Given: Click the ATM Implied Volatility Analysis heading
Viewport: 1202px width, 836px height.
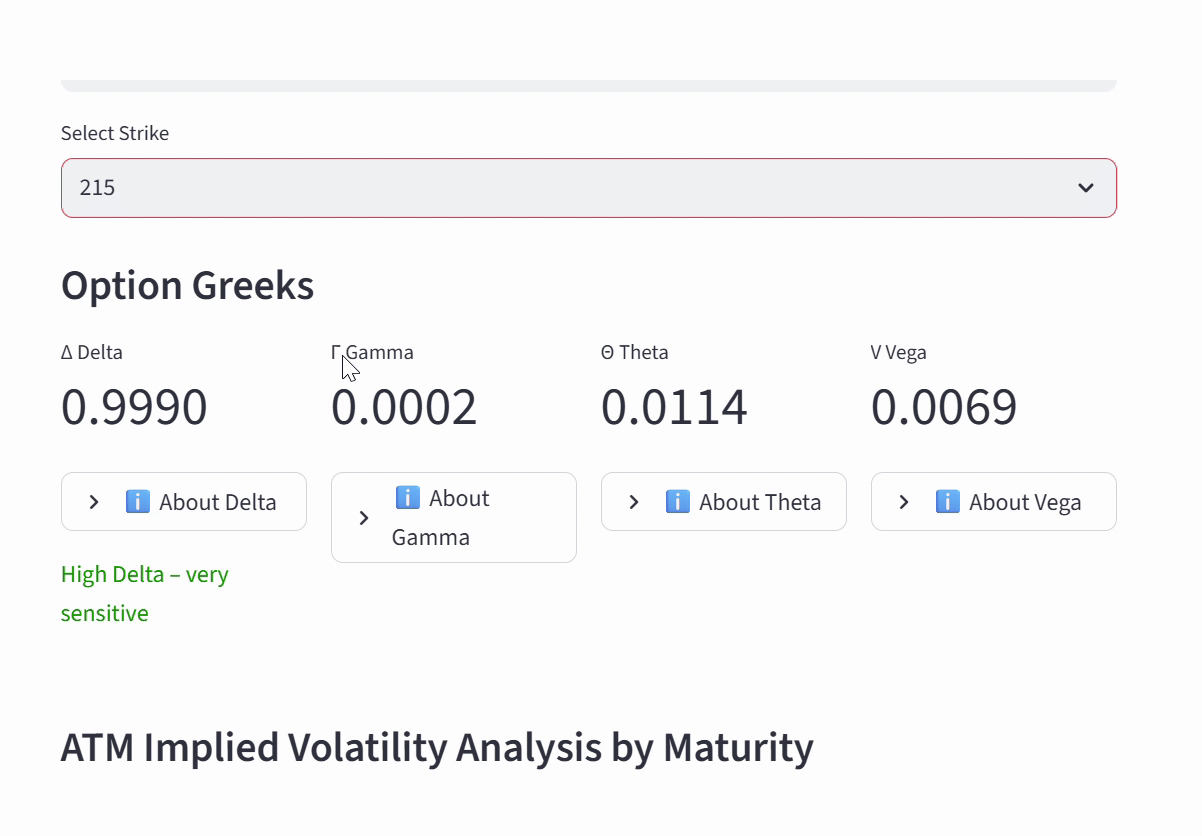Looking at the screenshot, I should pos(437,748).
